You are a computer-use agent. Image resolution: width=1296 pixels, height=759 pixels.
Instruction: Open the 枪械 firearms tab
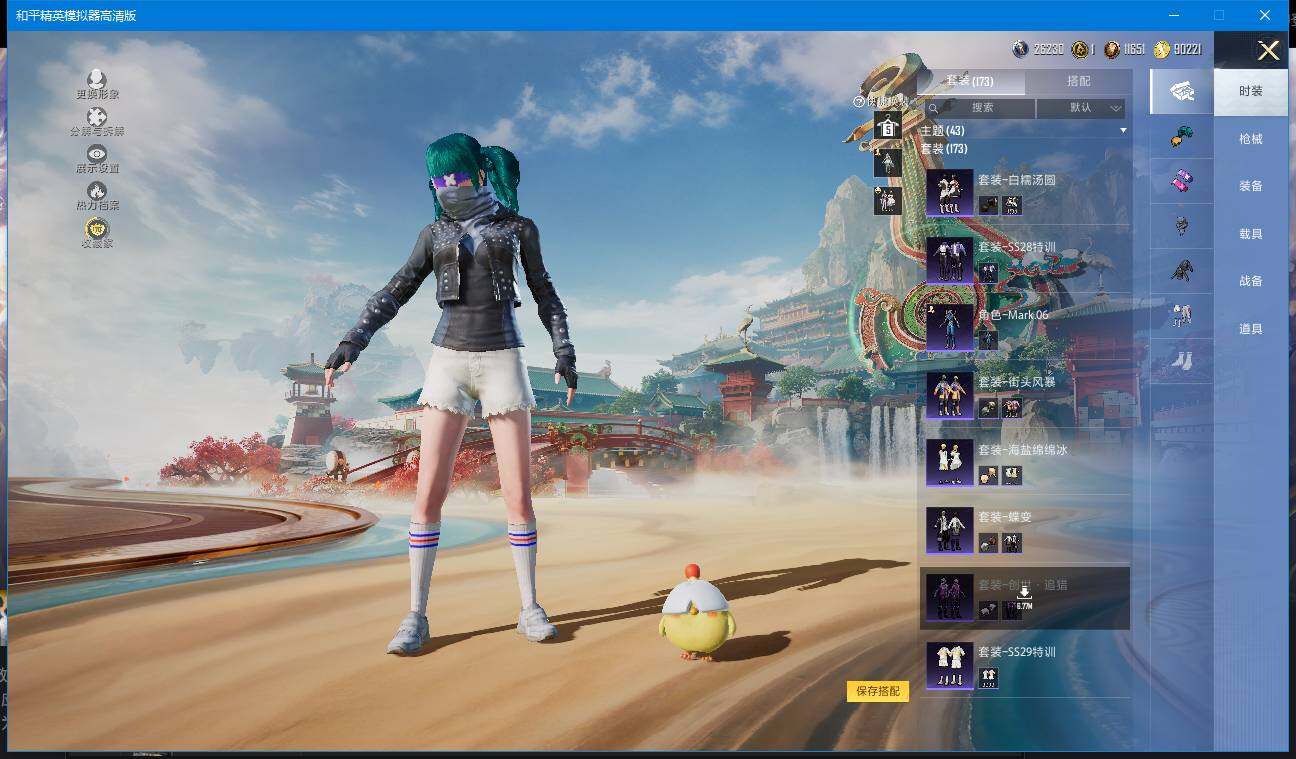(1250, 139)
